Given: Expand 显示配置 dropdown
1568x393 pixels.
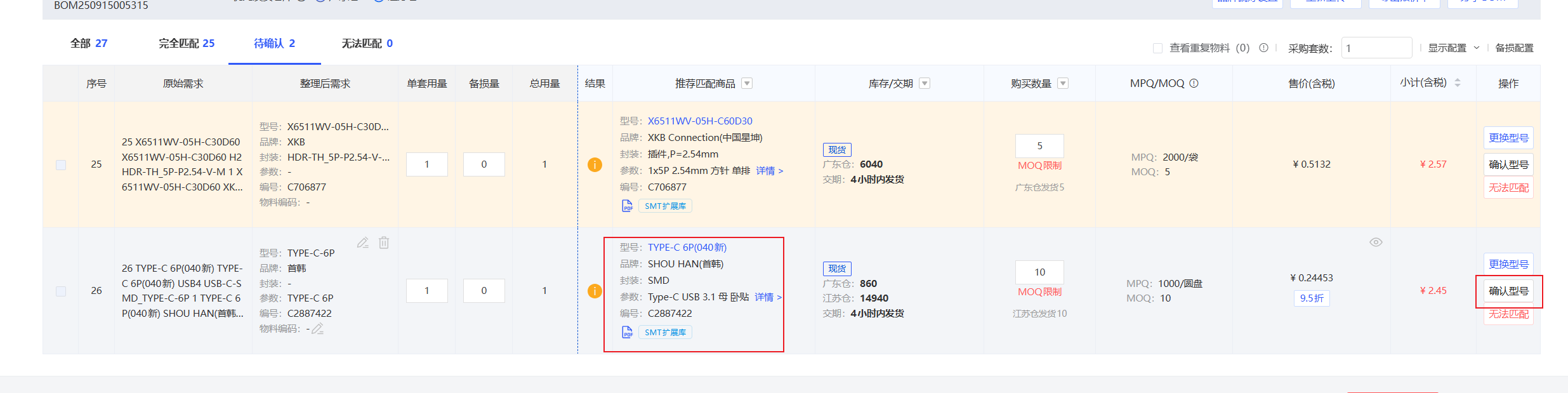Looking at the screenshot, I should click(1453, 48).
